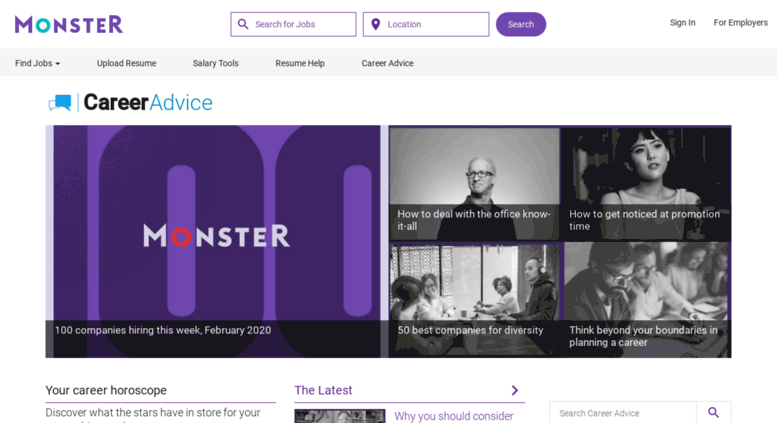Click the Search Career Advice magnifier button
The height and width of the screenshot is (423, 777).
point(713,412)
